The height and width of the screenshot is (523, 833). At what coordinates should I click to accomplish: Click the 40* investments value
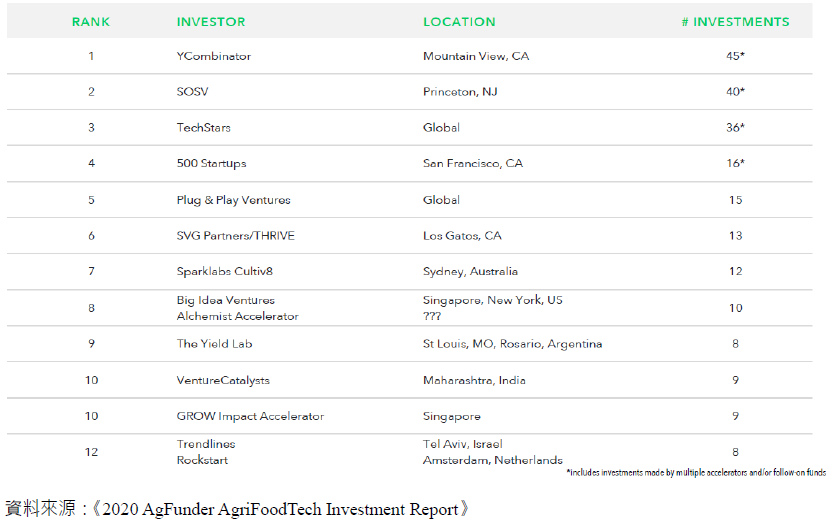(736, 92)
